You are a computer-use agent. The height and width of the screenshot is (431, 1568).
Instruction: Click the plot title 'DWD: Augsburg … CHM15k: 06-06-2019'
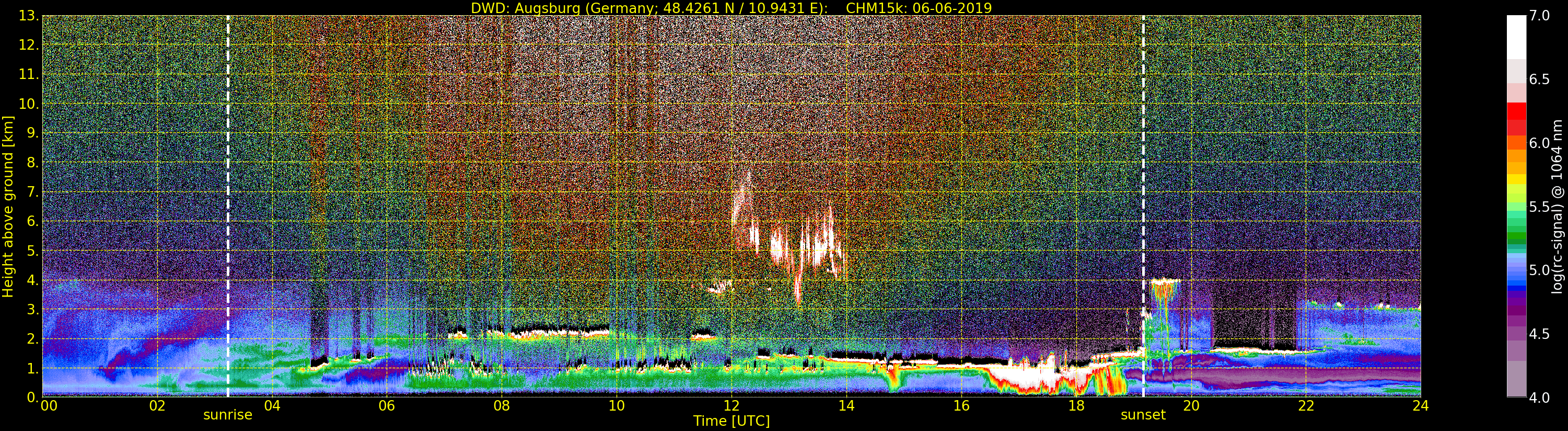[x=731, y=8]
